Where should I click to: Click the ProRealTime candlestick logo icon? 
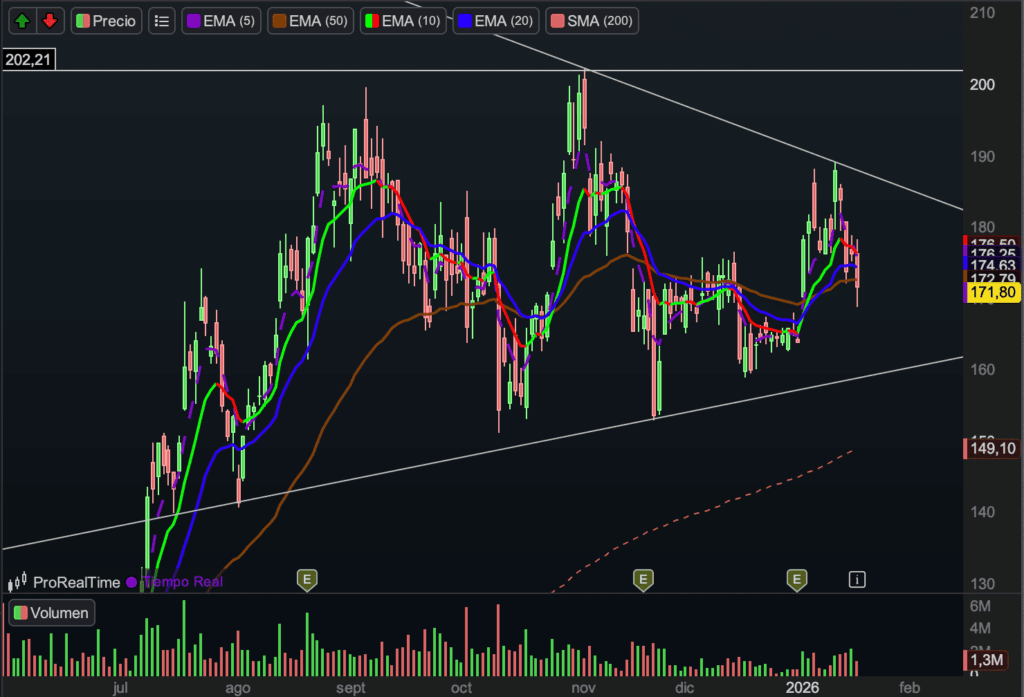(x=17, y=582)
